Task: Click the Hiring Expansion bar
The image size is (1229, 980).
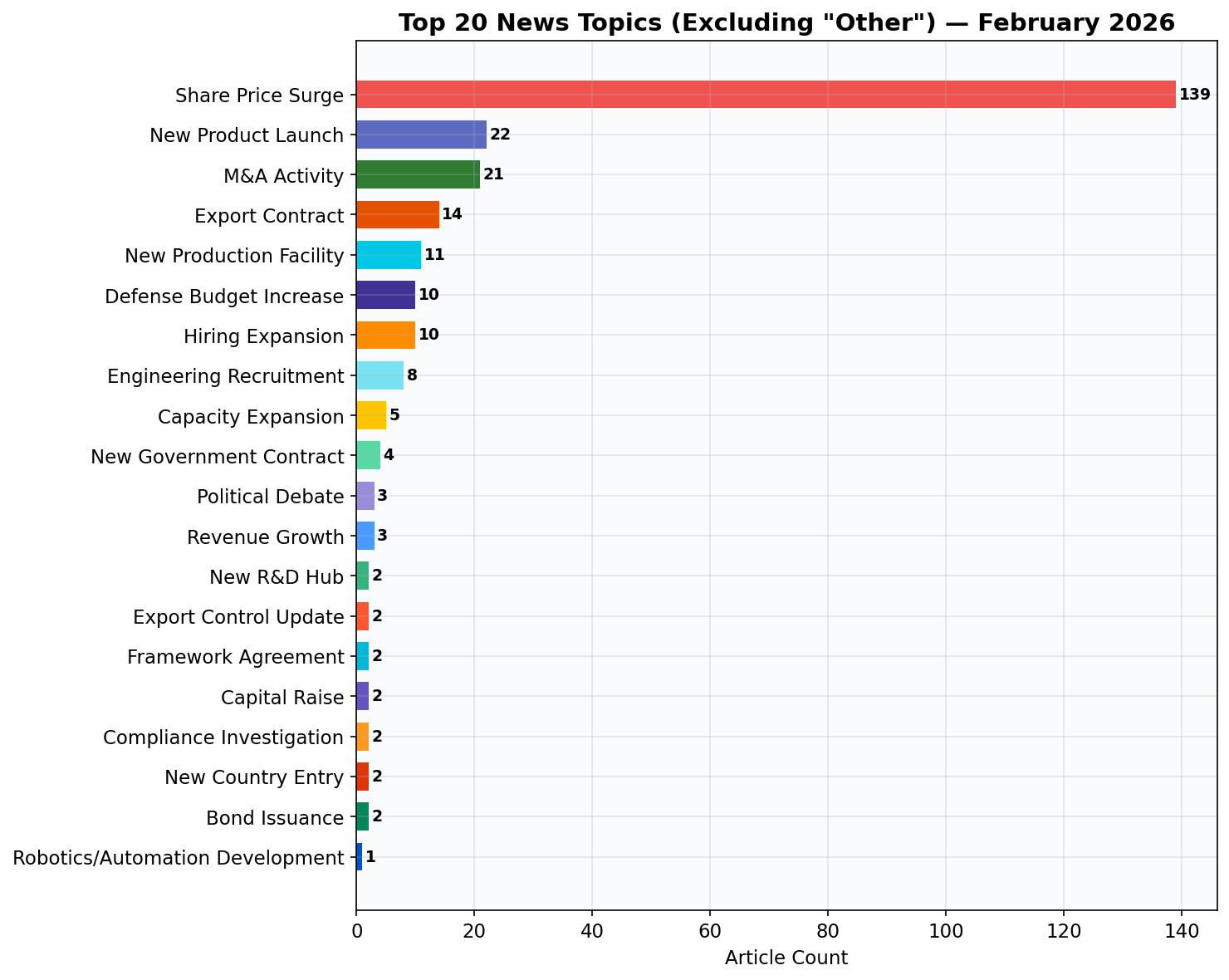Action: click(x=385, y=336)
